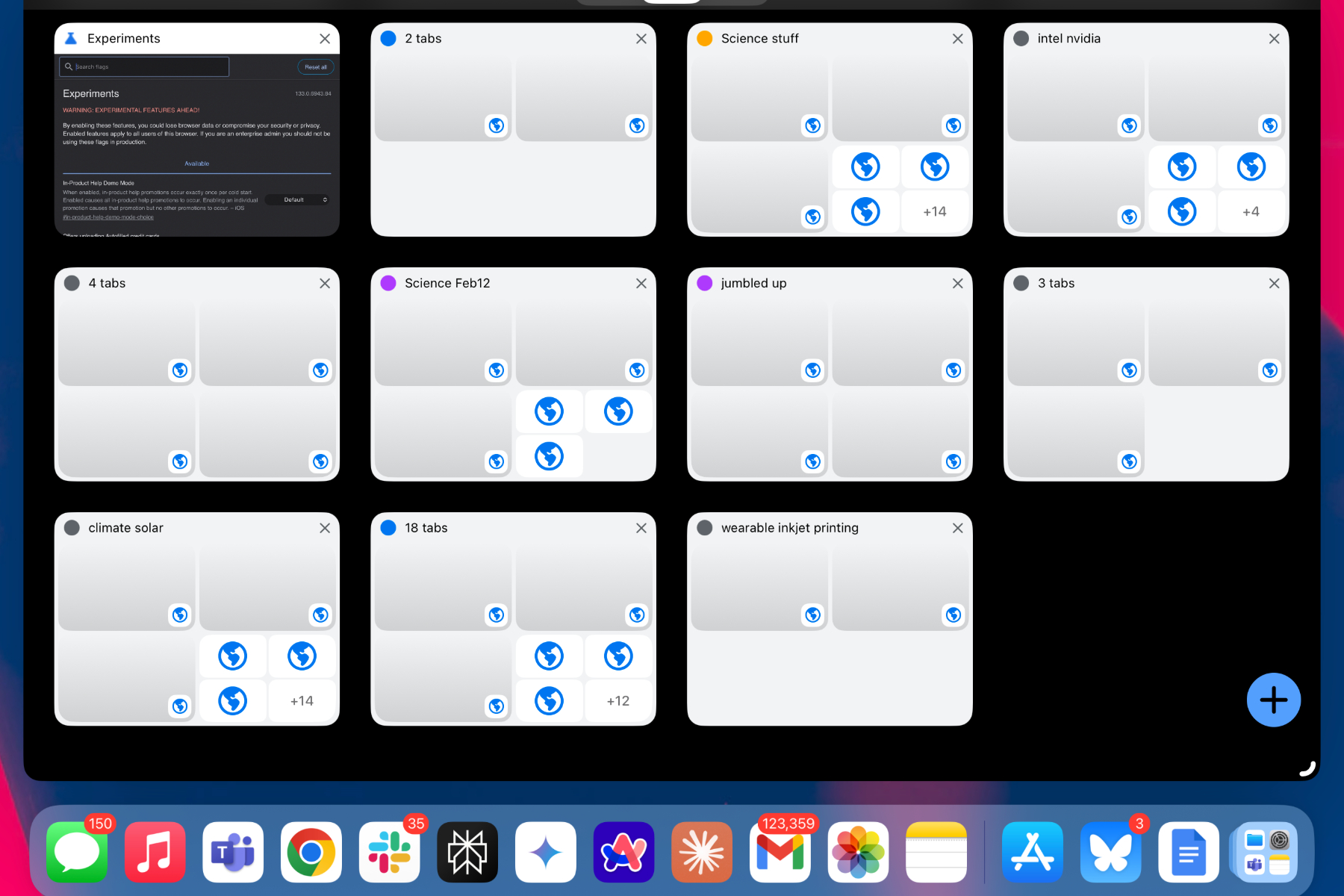
Task: Tap the blue new tab plus button
Action: (x=1273, y=700)
